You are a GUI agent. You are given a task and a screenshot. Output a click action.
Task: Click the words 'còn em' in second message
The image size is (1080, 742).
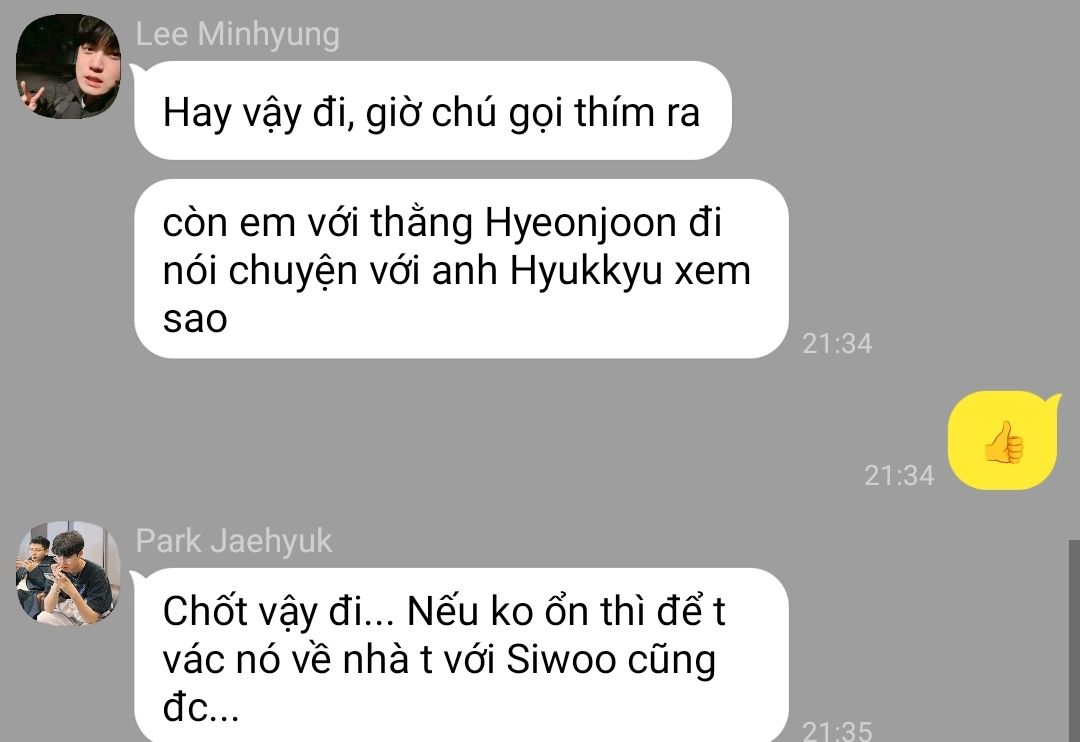(x=229, y=225)
